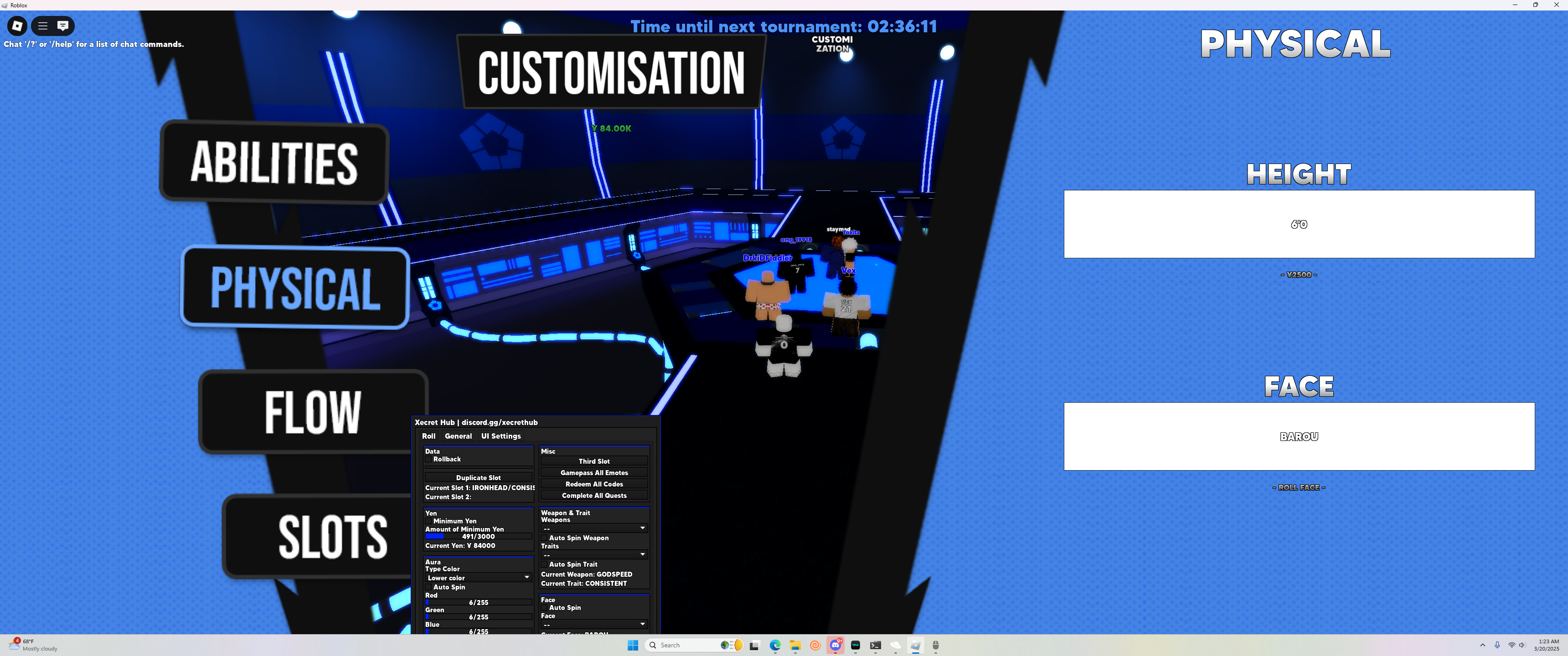Click the ABILITIES menu button
The height and width of the screenshot is (656, 1568).
(x=274, y=162)
